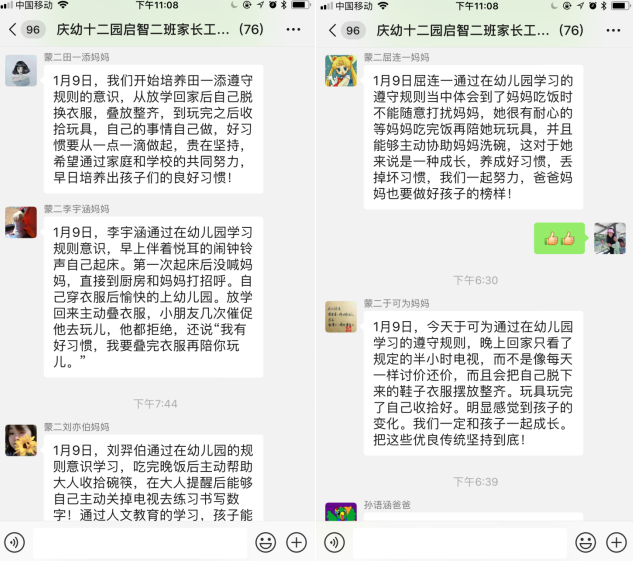This screenshot has height=561, width=633.
Task: Tap the back arrow in left chat
Action: 13,29
